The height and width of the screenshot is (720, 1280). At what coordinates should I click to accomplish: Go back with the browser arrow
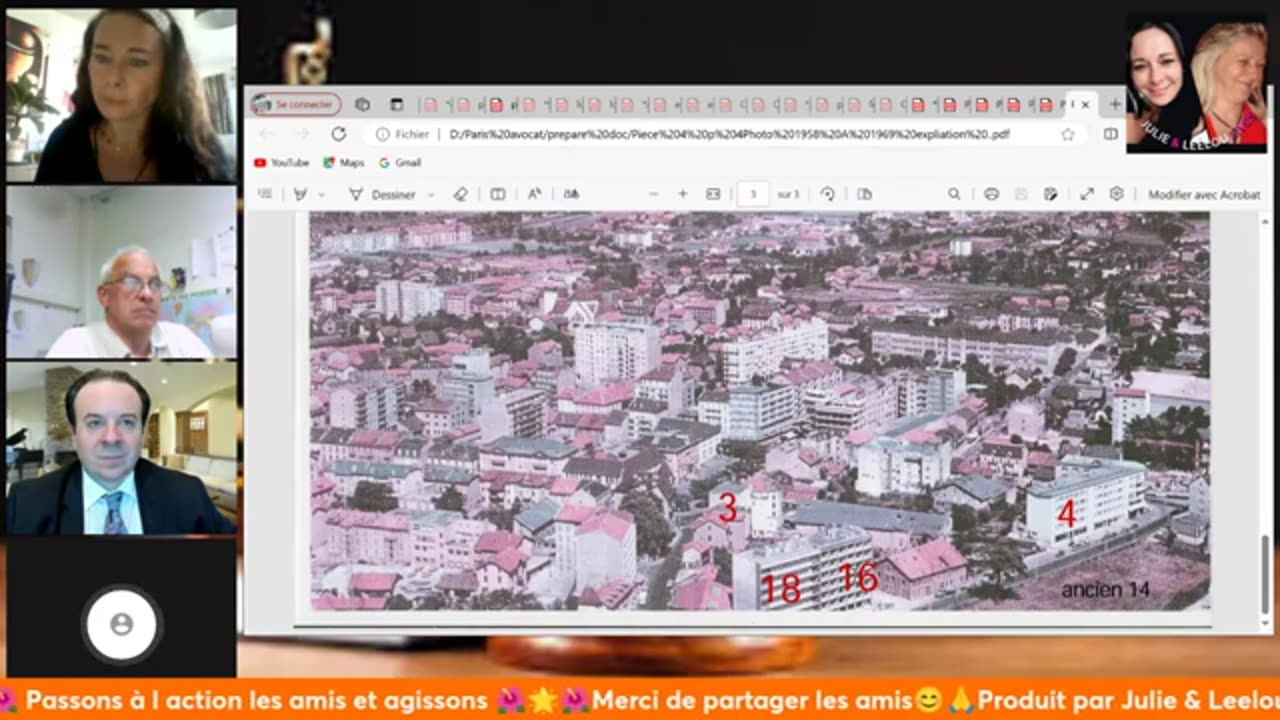(x=266, y=134)
